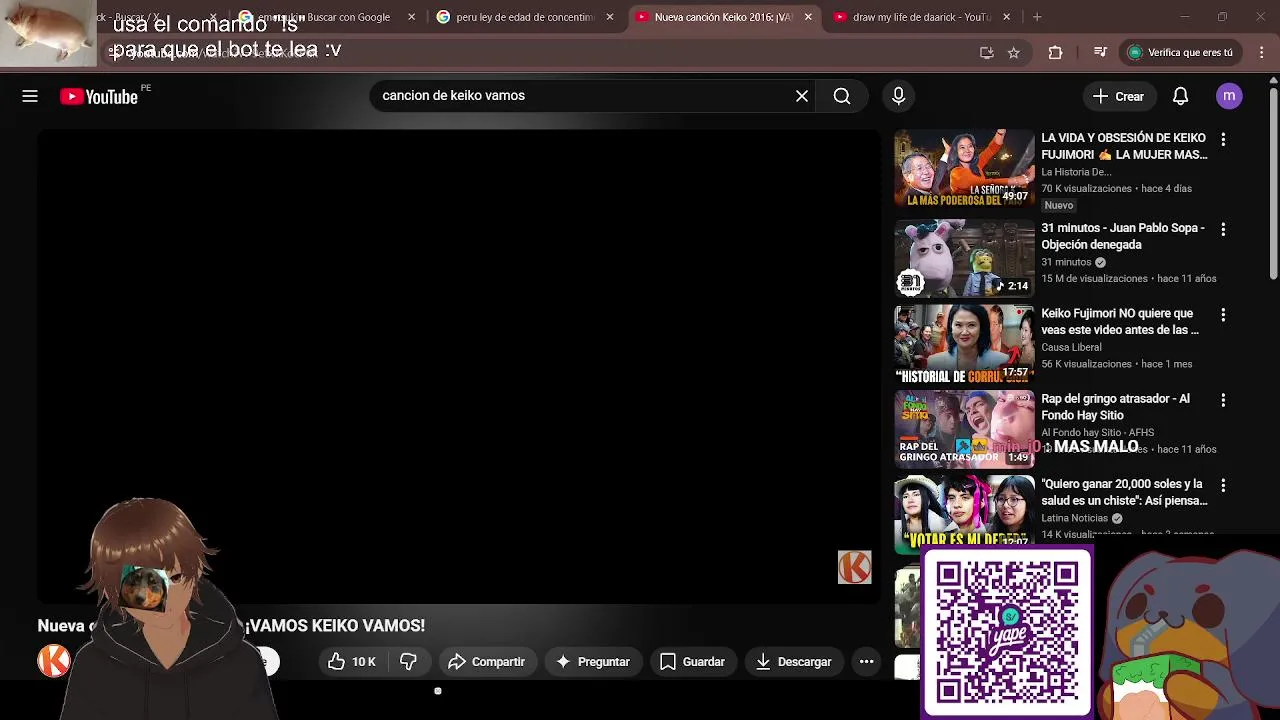Open options for Rap del gringo atrasador video
Image resolution: width=1280 pixels, height=720 pixels.
point(1223,400)
